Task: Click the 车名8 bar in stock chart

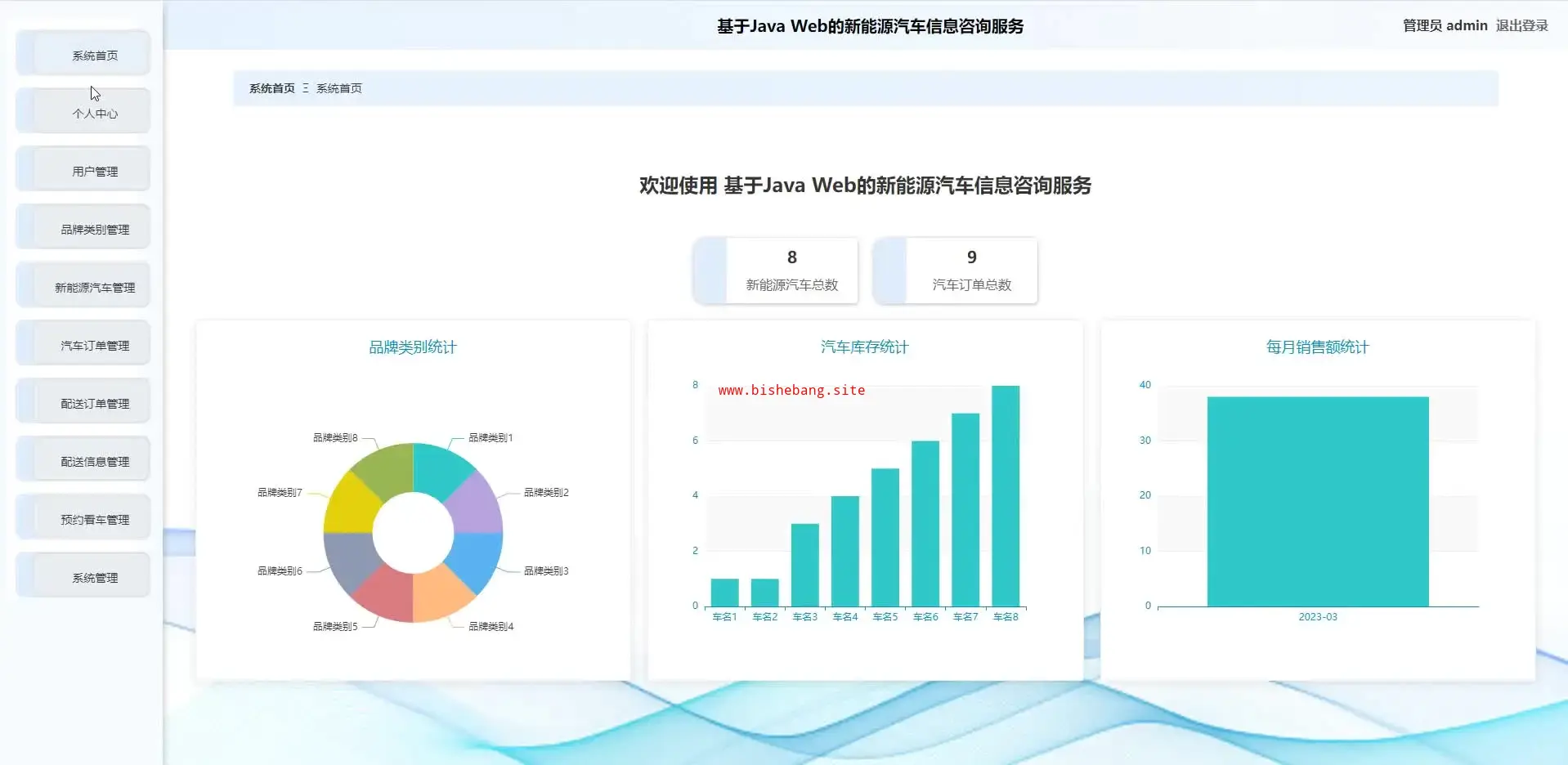Action: coord(1005,496)
